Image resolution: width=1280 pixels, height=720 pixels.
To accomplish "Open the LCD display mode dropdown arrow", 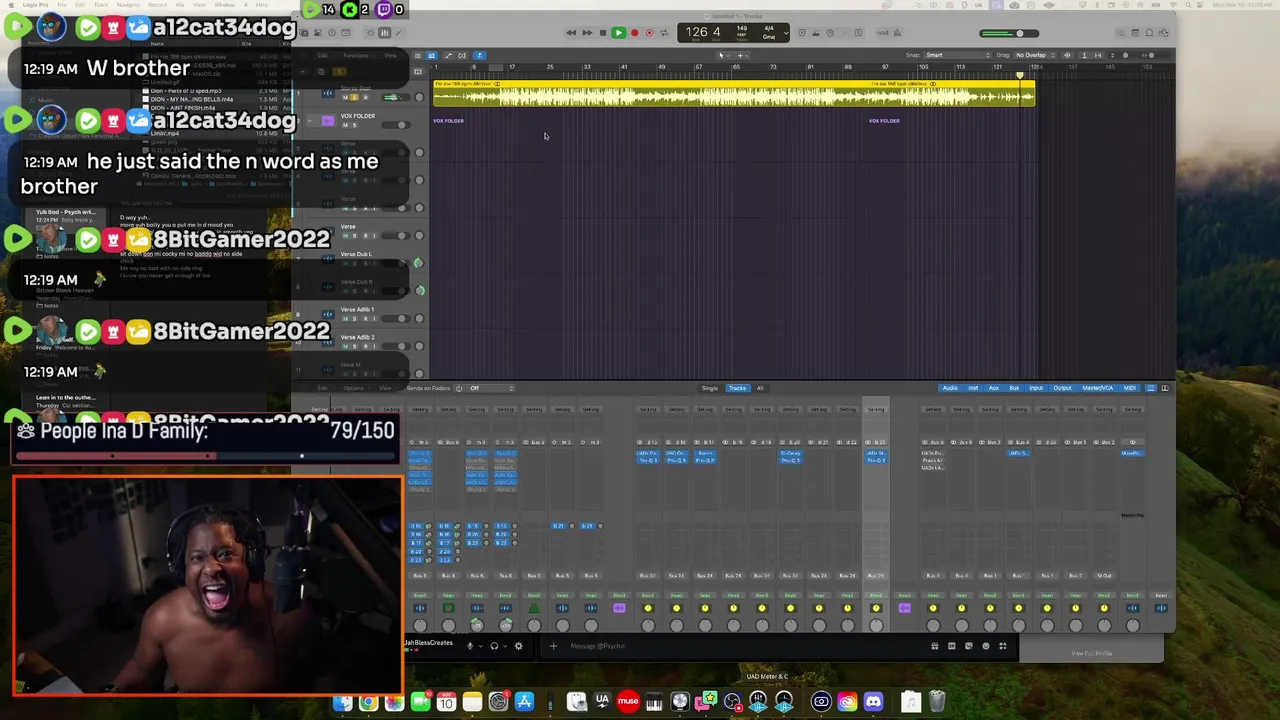I will pyautogui.click(x=787, y=33).
